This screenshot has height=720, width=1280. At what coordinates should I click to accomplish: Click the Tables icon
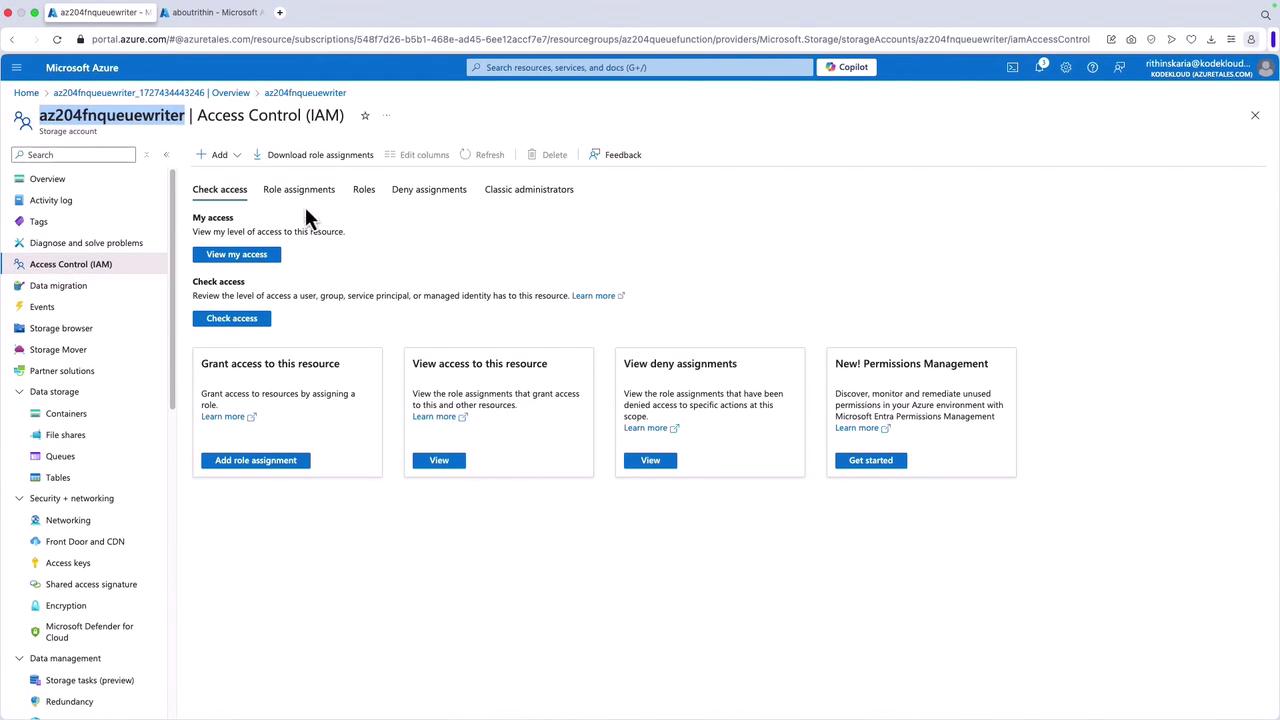click(35, 477)
